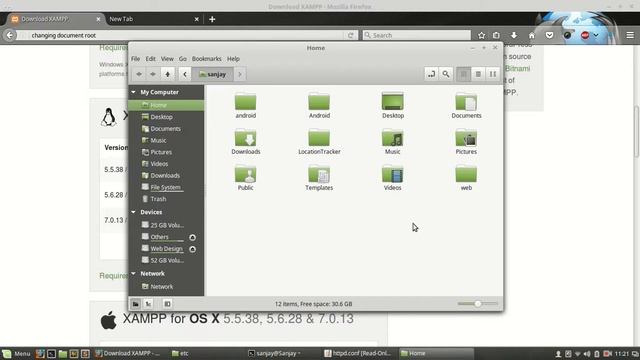This screenshot has height=360, width=640.
Task: Open the Music folder icon in main pane
Action: [393, 141]
